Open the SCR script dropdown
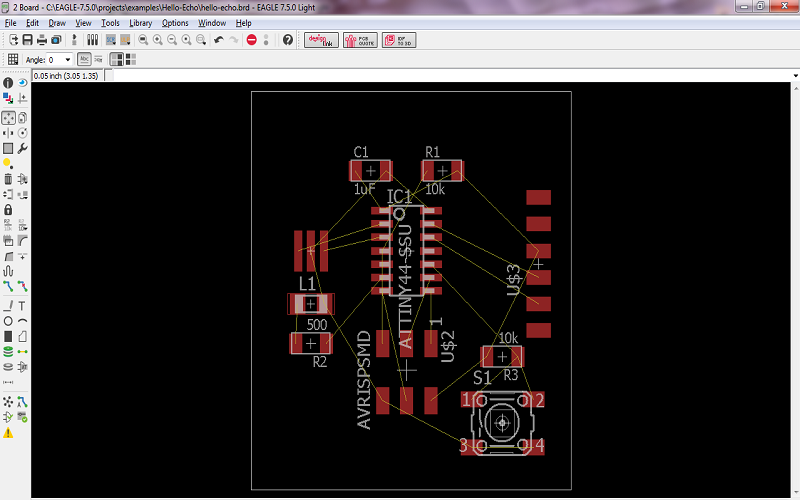 (111, 40)
